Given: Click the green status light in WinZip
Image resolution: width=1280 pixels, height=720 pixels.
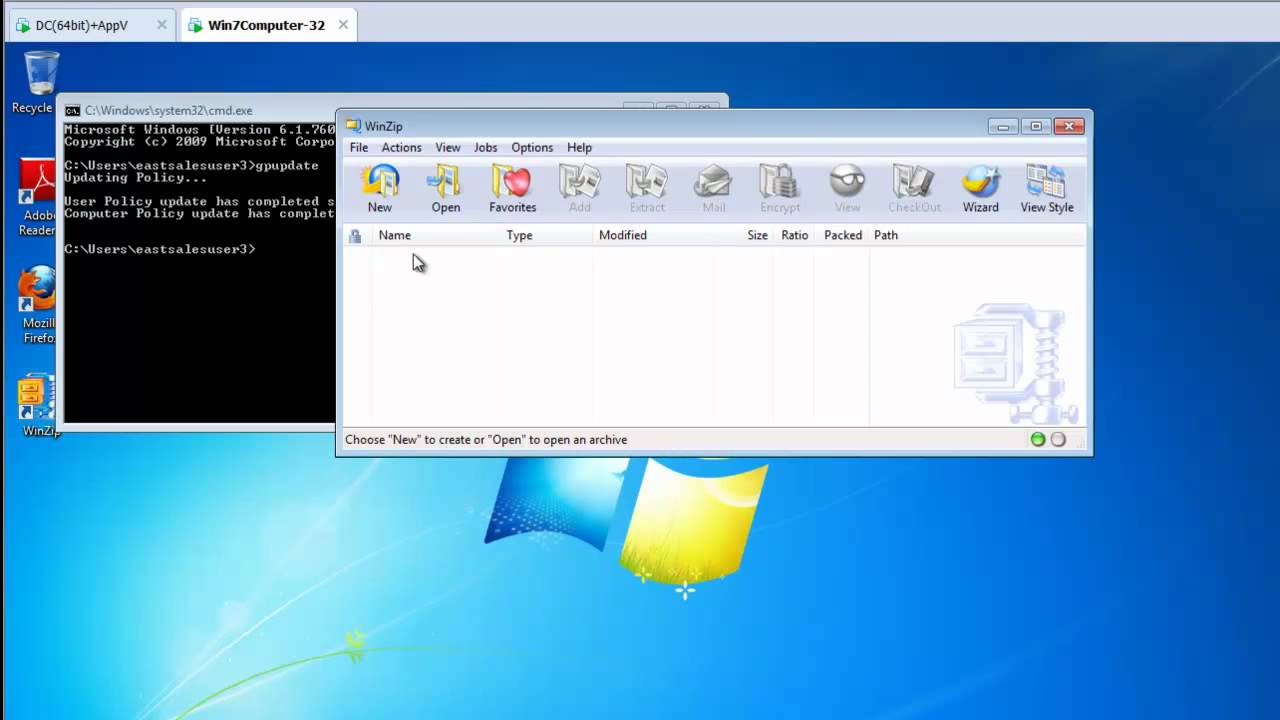Looking at the screenshot, I should click(1038, 439).
